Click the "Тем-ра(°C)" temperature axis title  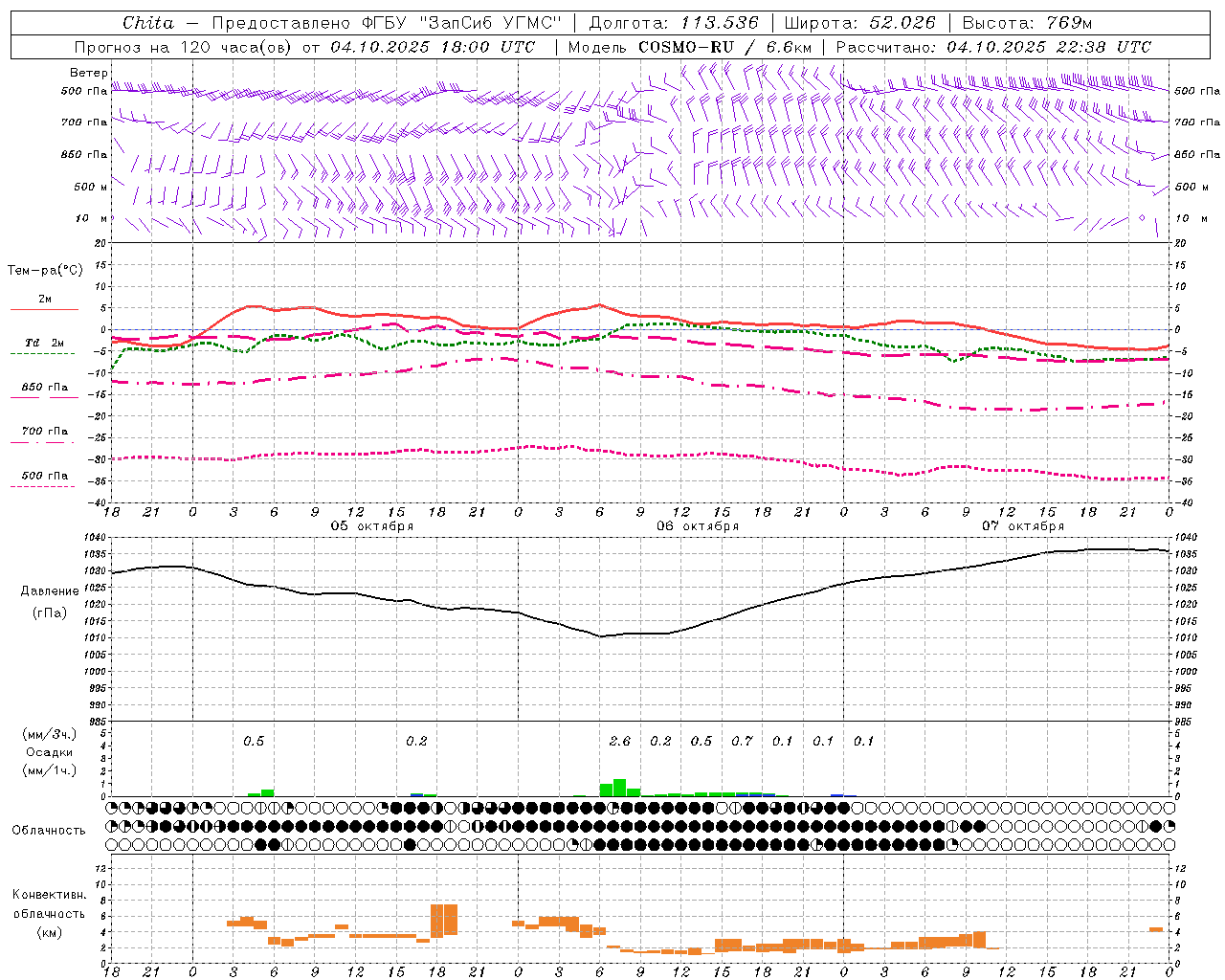click(45, 271)
